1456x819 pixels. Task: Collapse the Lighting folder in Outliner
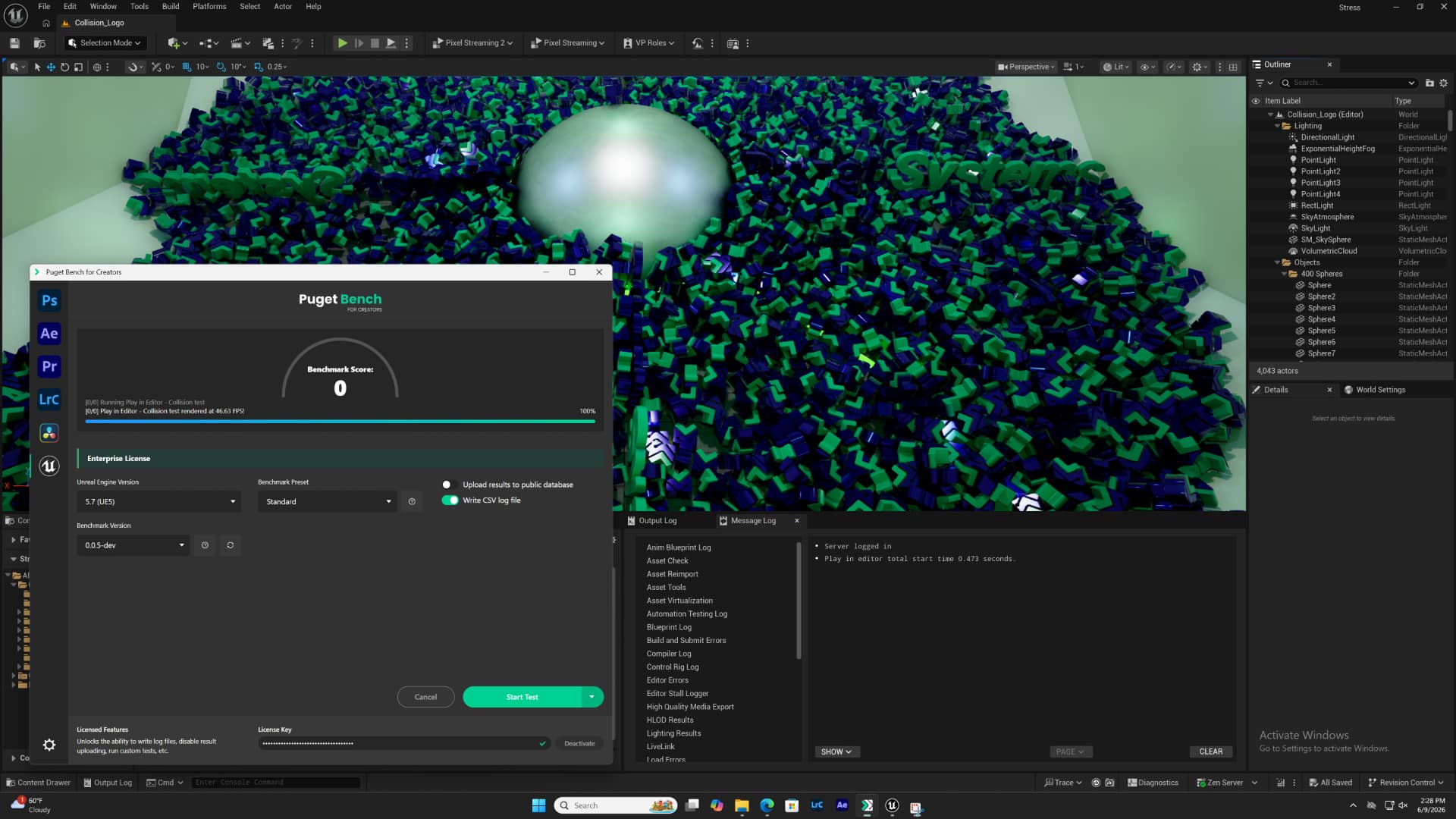tap(1277, 126)
